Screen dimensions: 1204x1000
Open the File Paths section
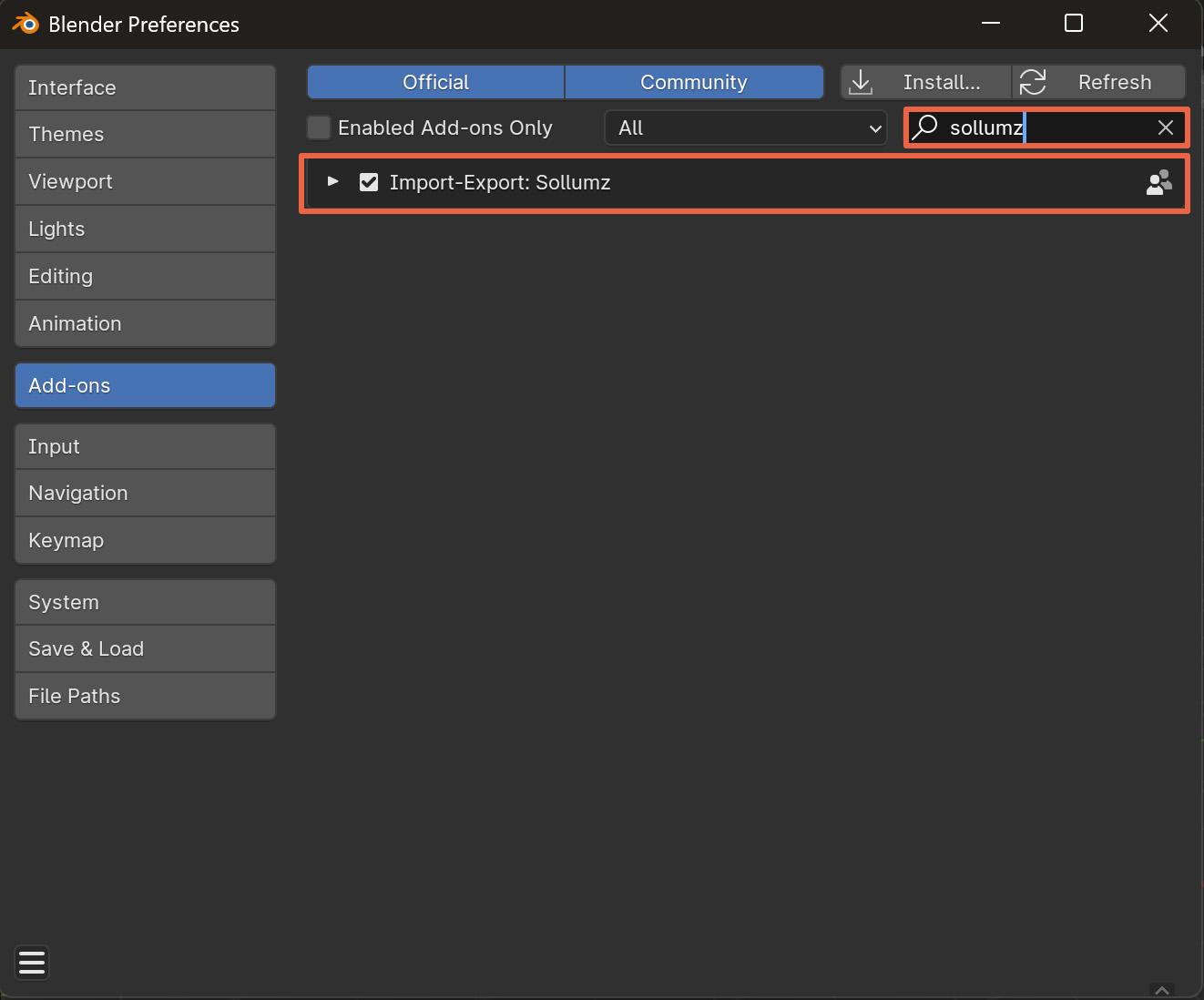pyautogui.click(x=145, y=696)
